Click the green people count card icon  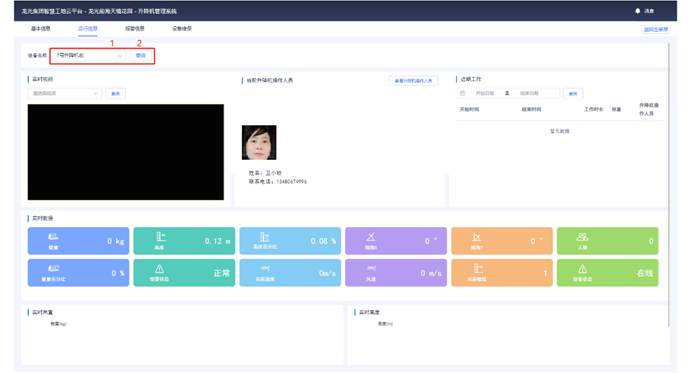pos(582,237)
